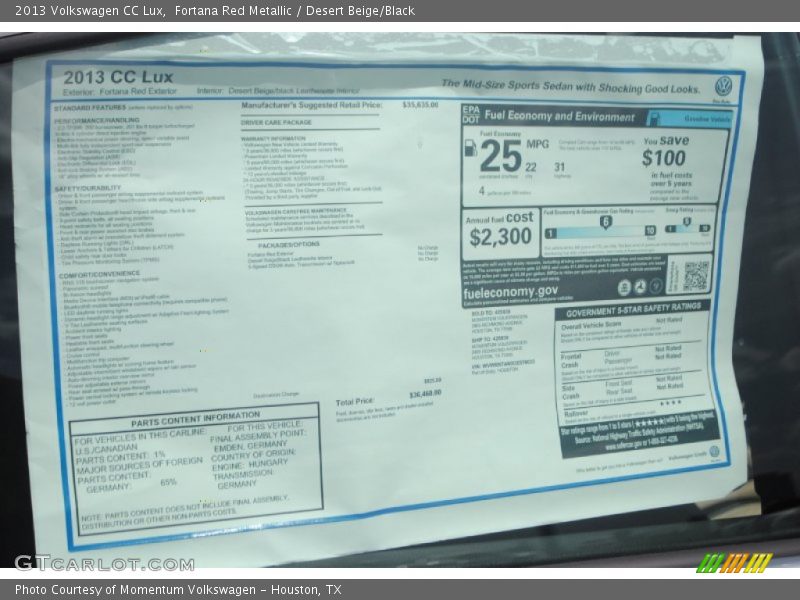Click the caption '2013 Volkswagen CC Lux,'
This screenshot has height=600, width=800.
point(90,11)
